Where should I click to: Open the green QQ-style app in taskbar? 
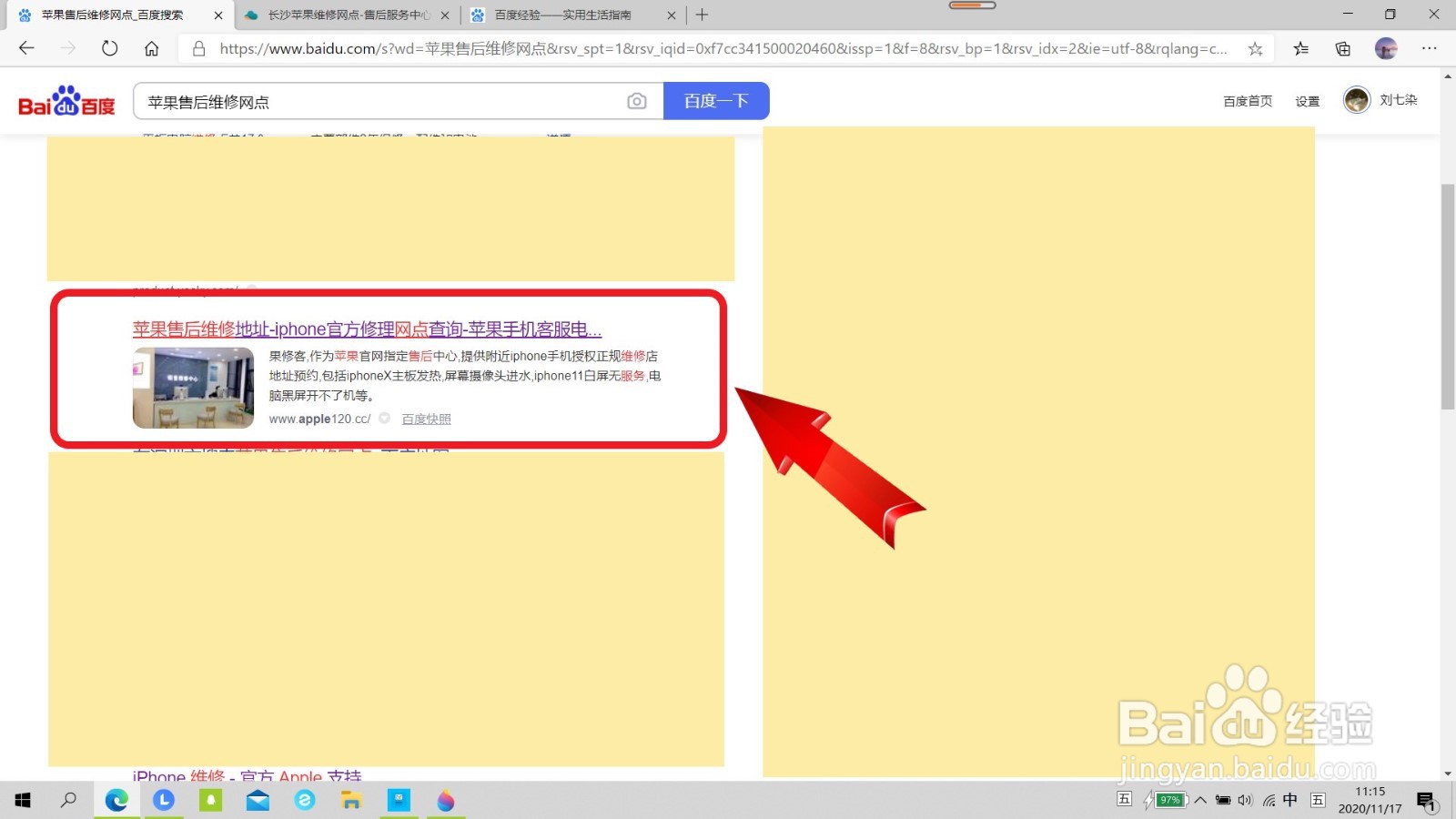point(211,800)
